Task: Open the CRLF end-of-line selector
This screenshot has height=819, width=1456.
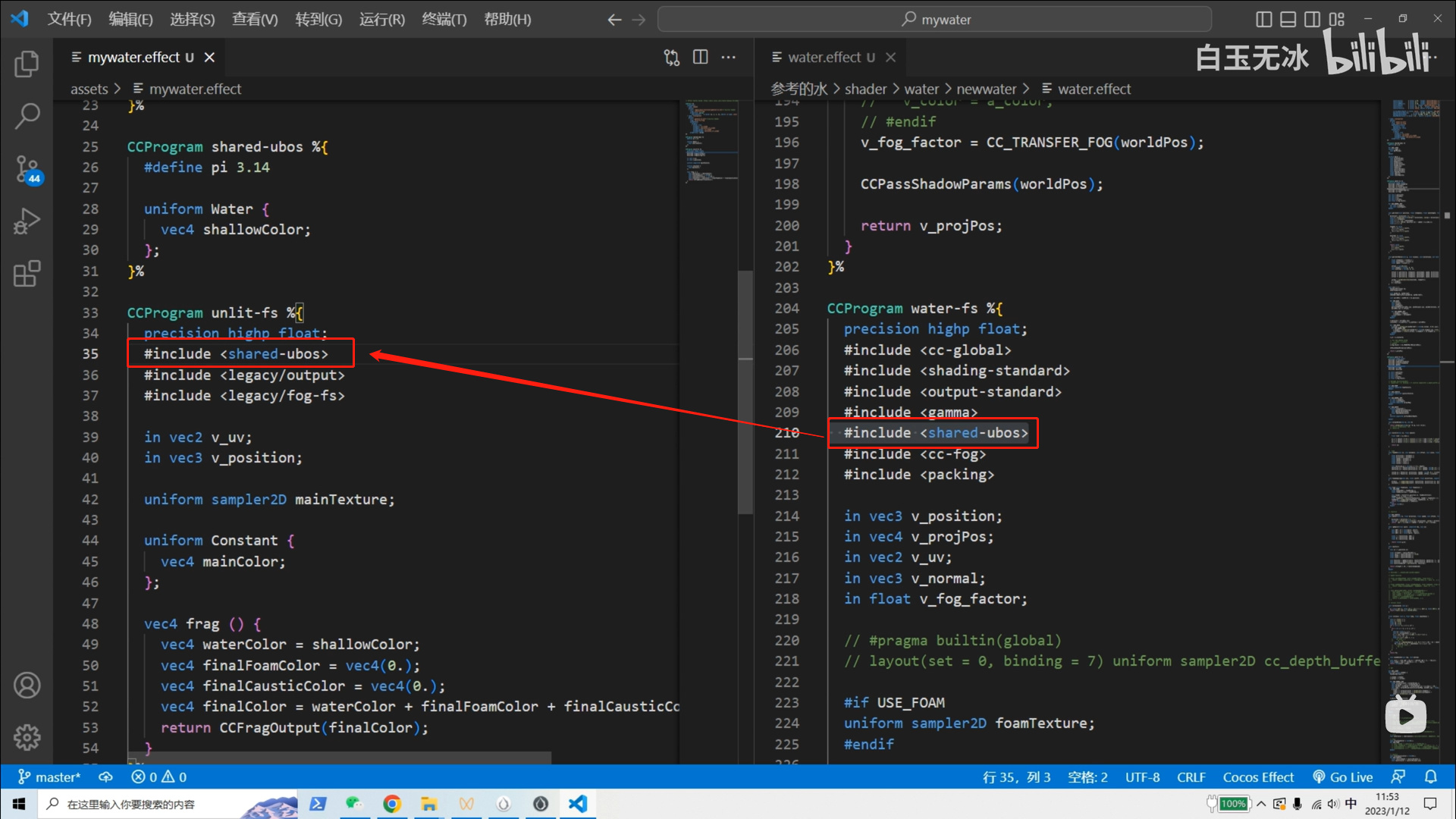Action: click(1191, 777)
